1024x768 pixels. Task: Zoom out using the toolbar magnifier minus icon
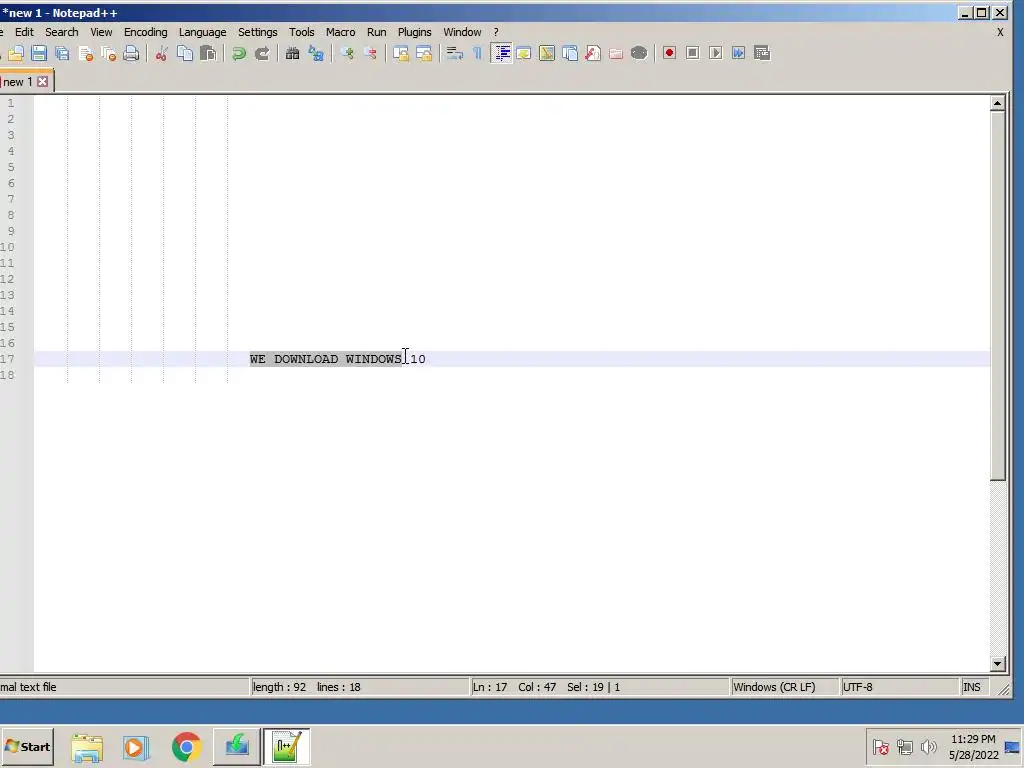(370, 54)
